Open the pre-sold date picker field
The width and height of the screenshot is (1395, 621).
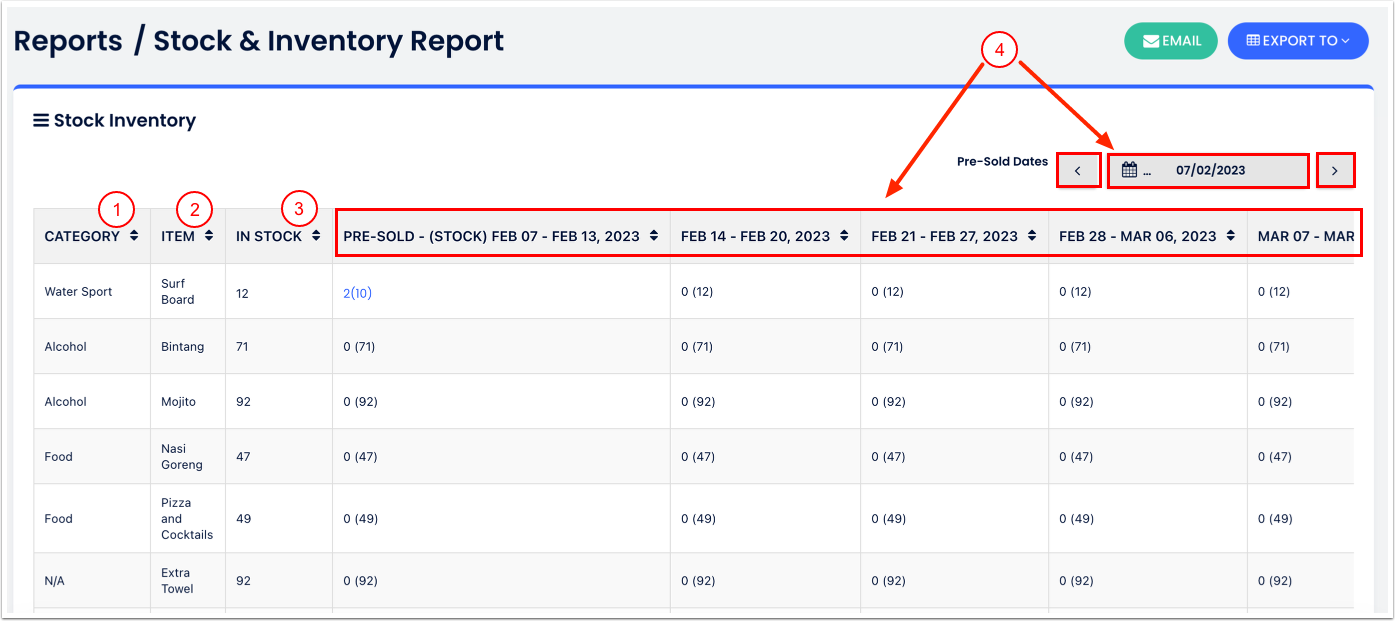[1209, 170]
